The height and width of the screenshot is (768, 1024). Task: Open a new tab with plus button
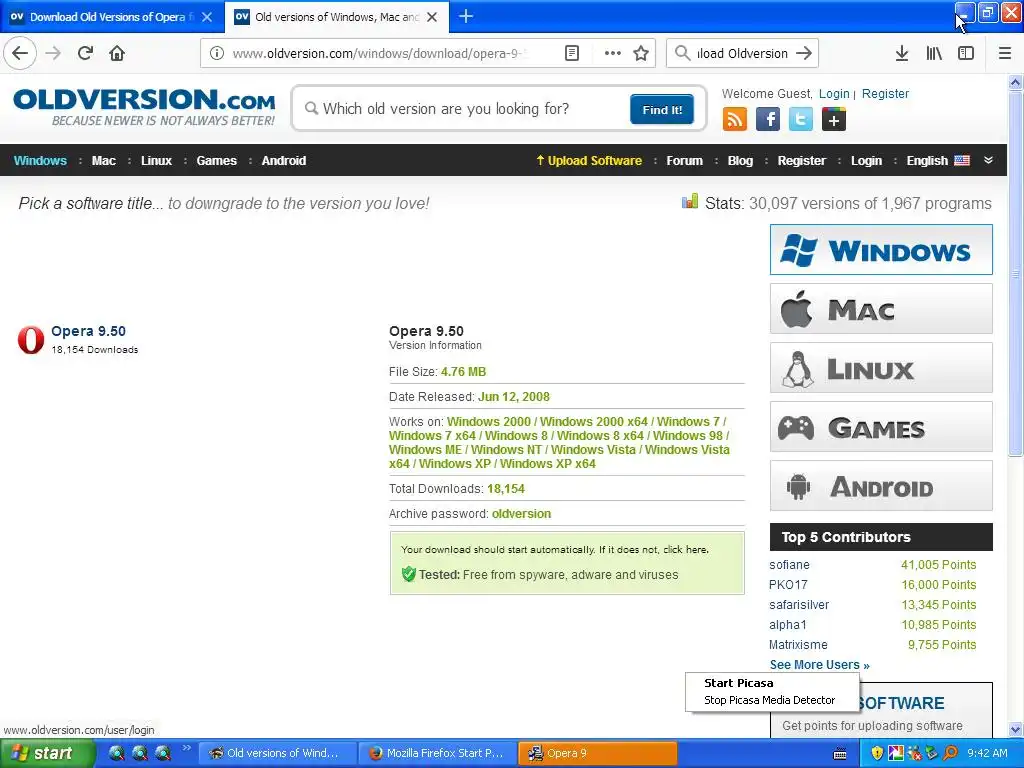pyautogui.click(x=466, y=16)
